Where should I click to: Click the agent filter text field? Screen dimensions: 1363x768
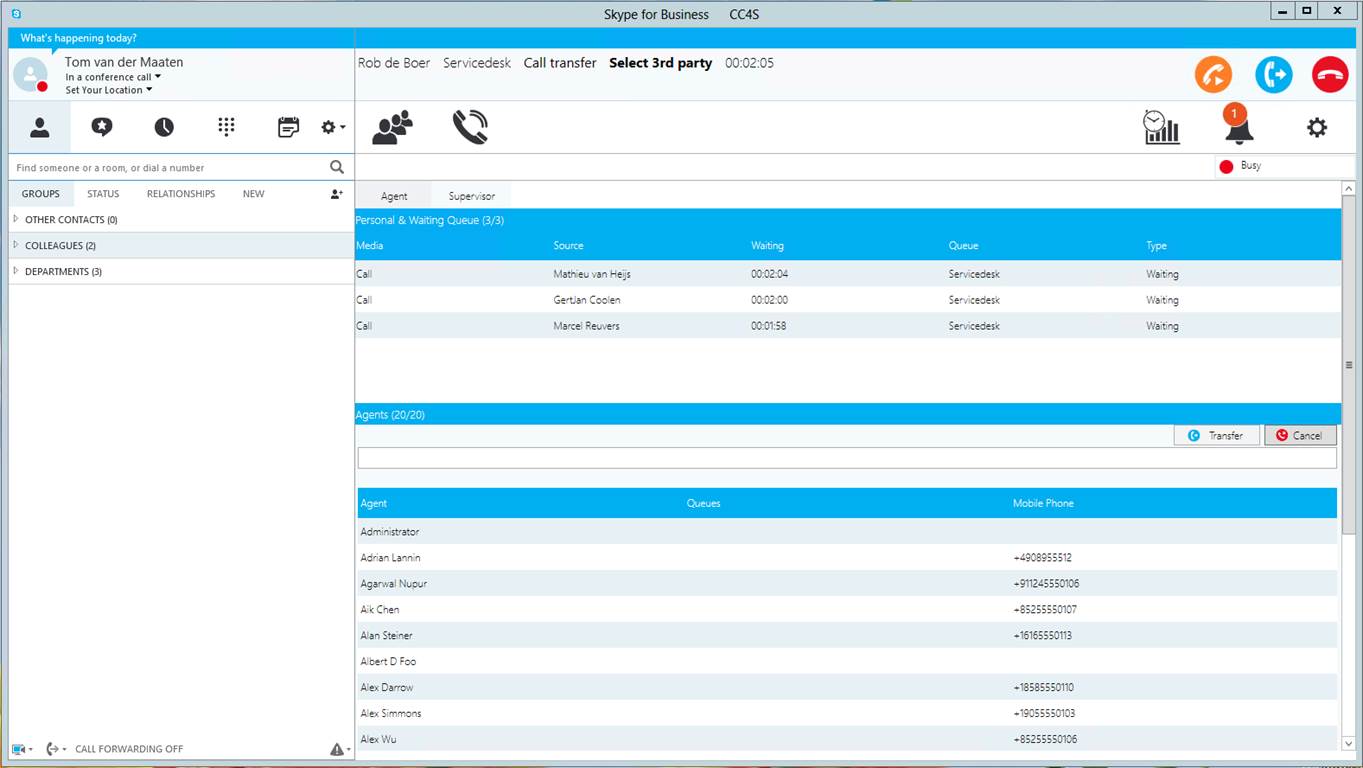click(847, 458)
